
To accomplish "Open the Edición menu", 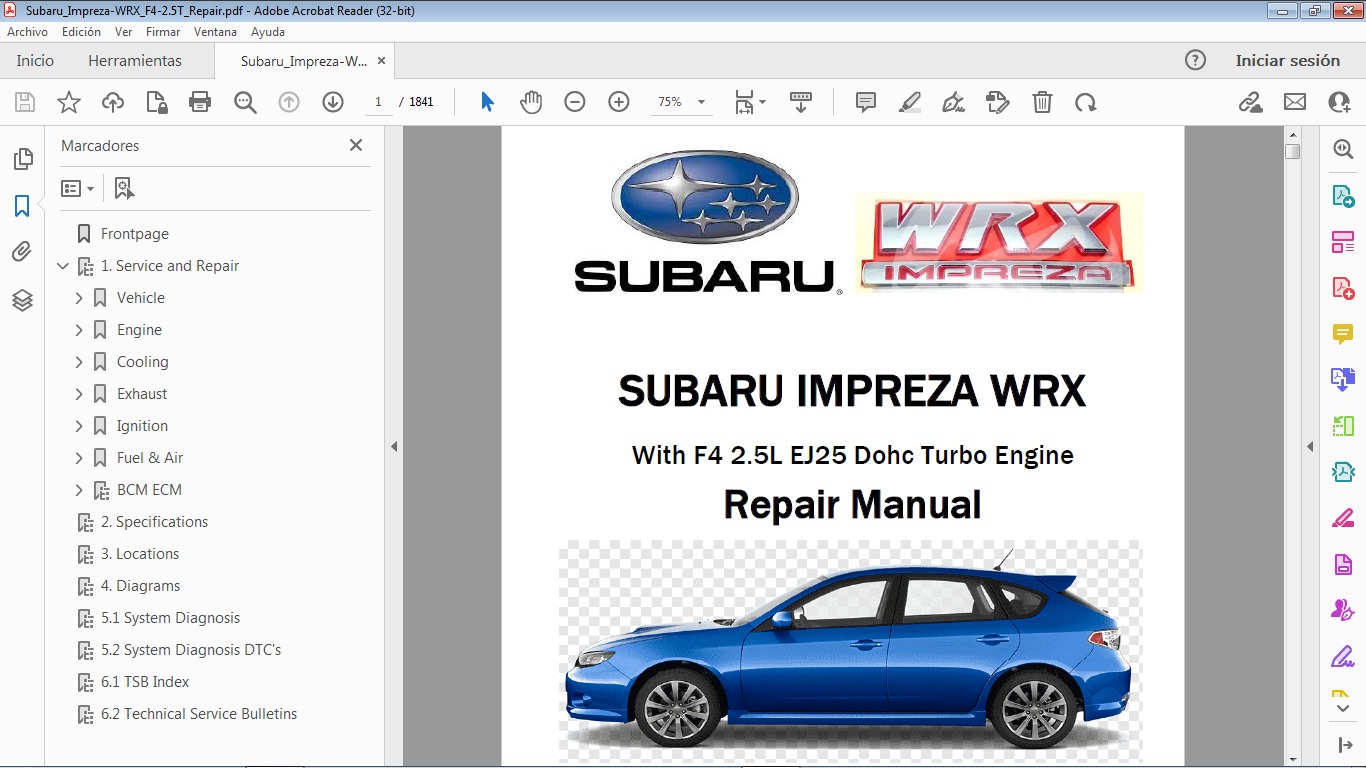I will pyautogui.click(x=81, y=32).
